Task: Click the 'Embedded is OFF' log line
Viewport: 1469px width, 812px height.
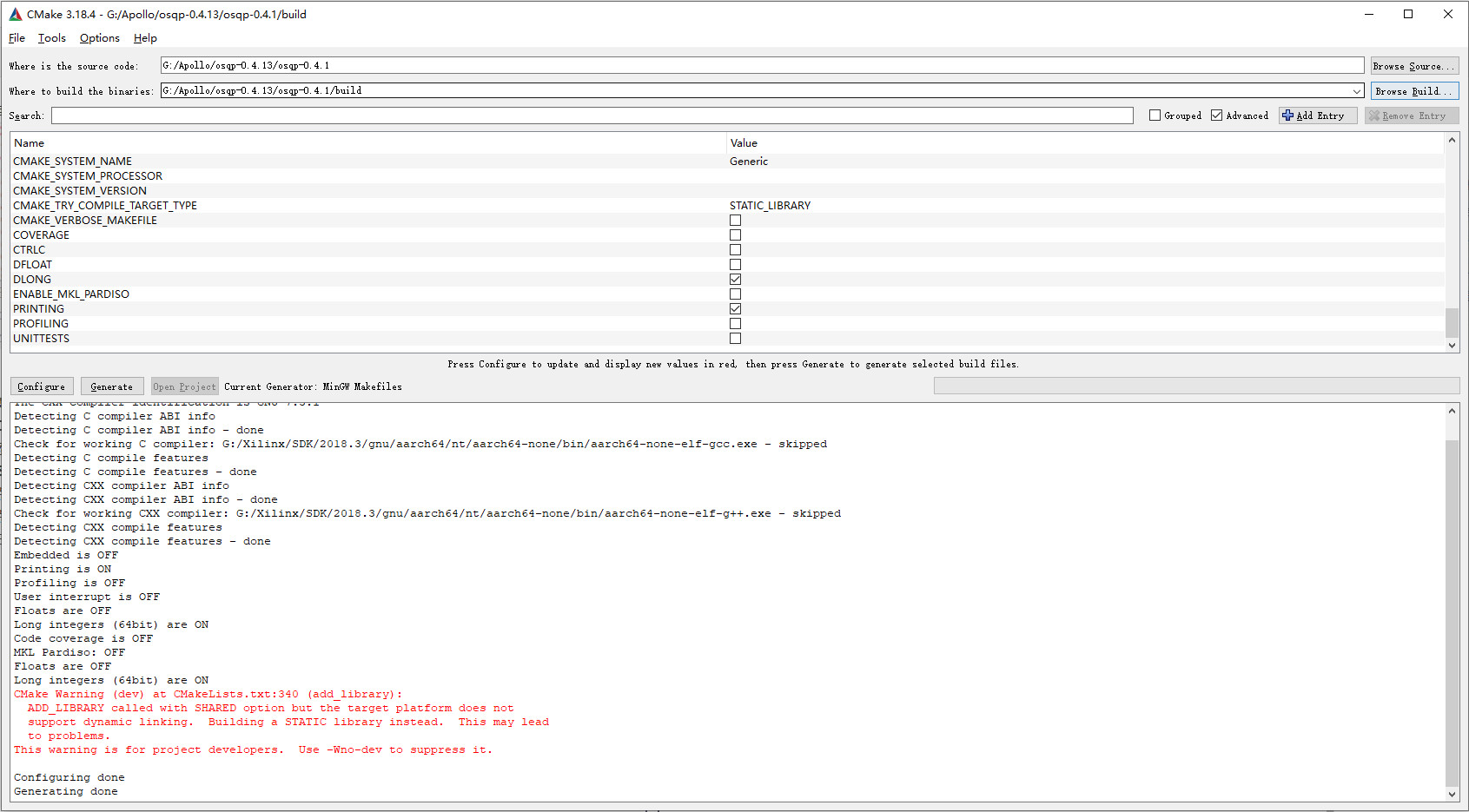Action: pyautogui.click(x=66, y=555)
